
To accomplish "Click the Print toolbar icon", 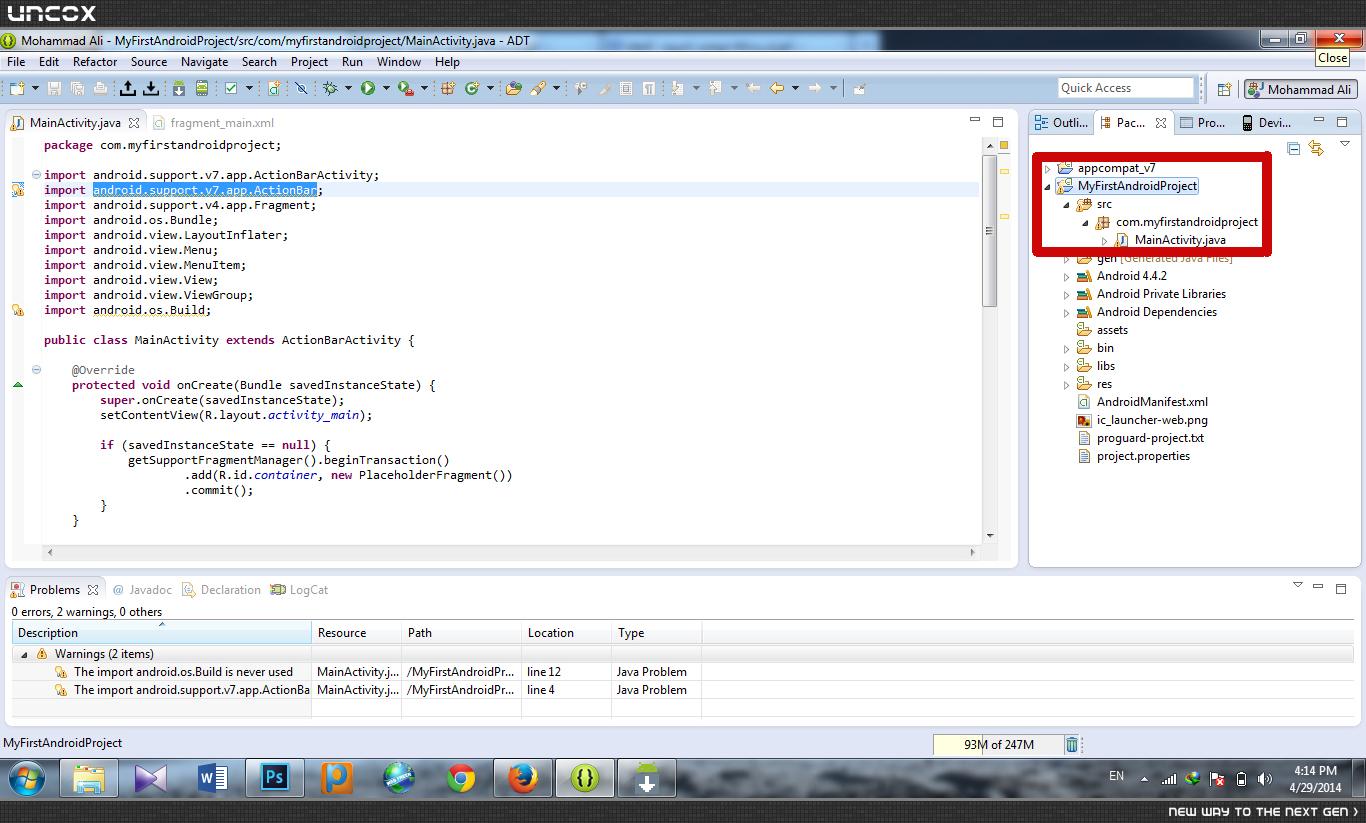I will click(x=100, y=88).
